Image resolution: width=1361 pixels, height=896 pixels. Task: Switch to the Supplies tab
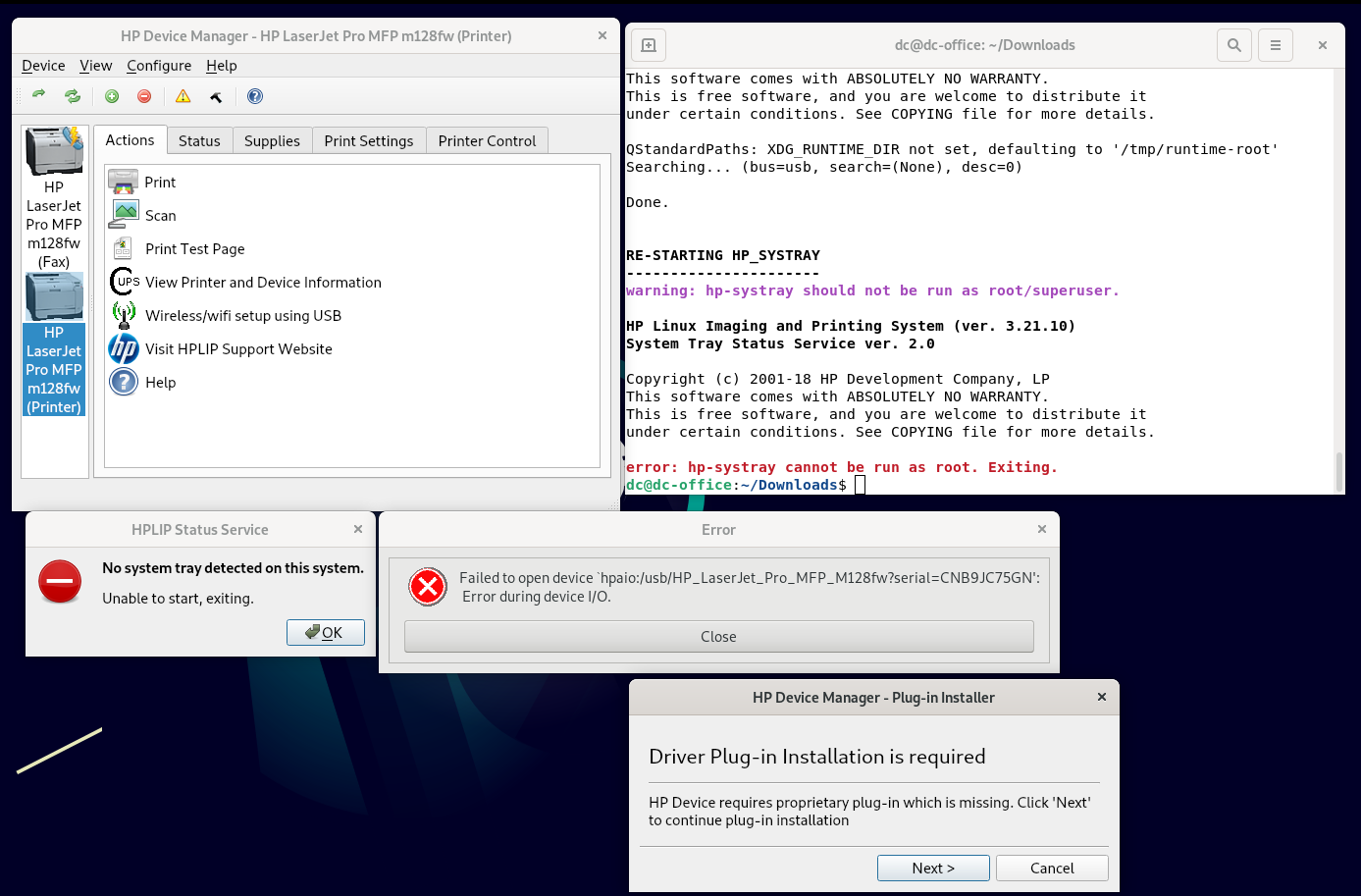pos(272,141)
